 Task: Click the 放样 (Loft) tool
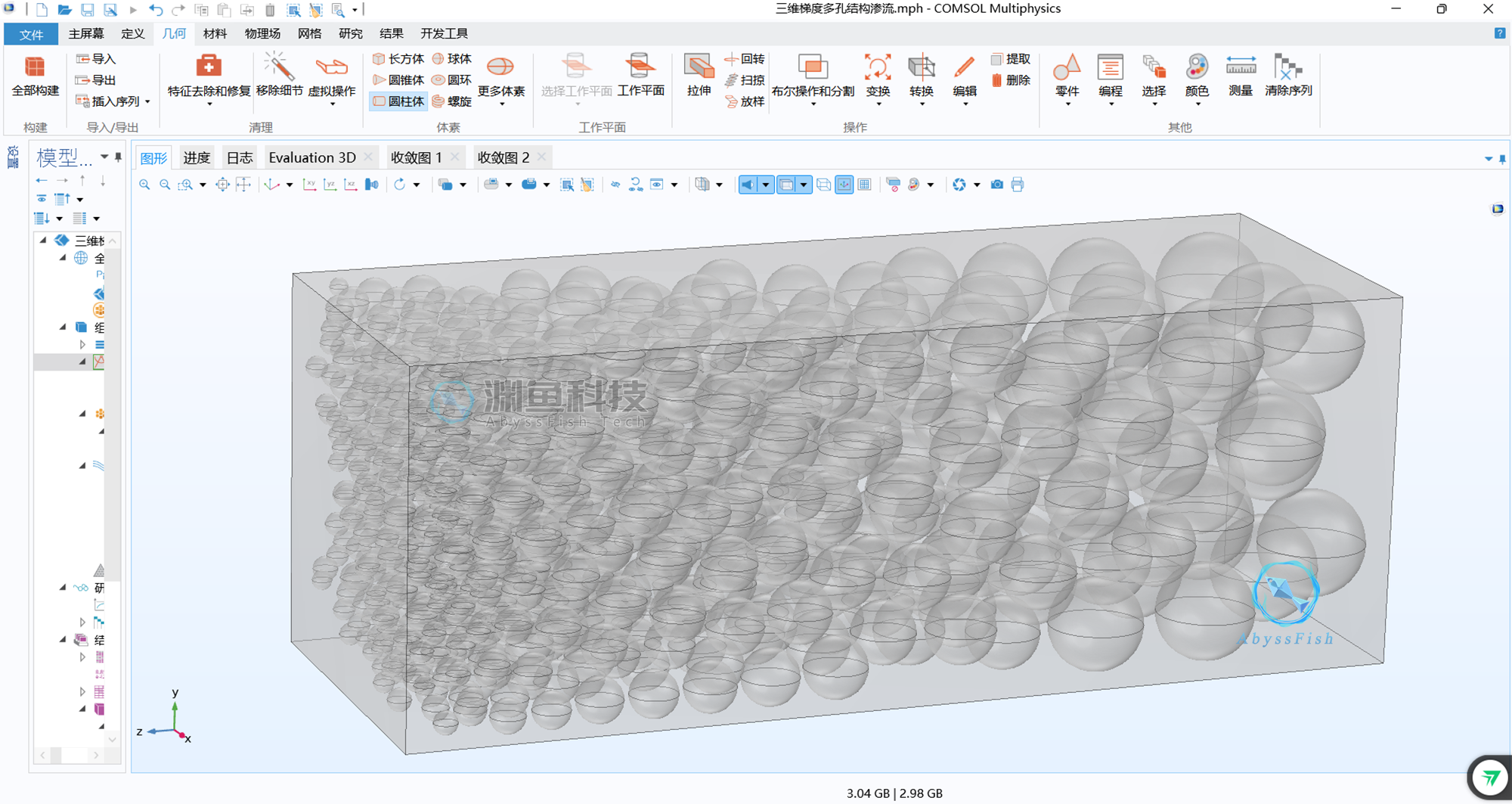point(745,101)
